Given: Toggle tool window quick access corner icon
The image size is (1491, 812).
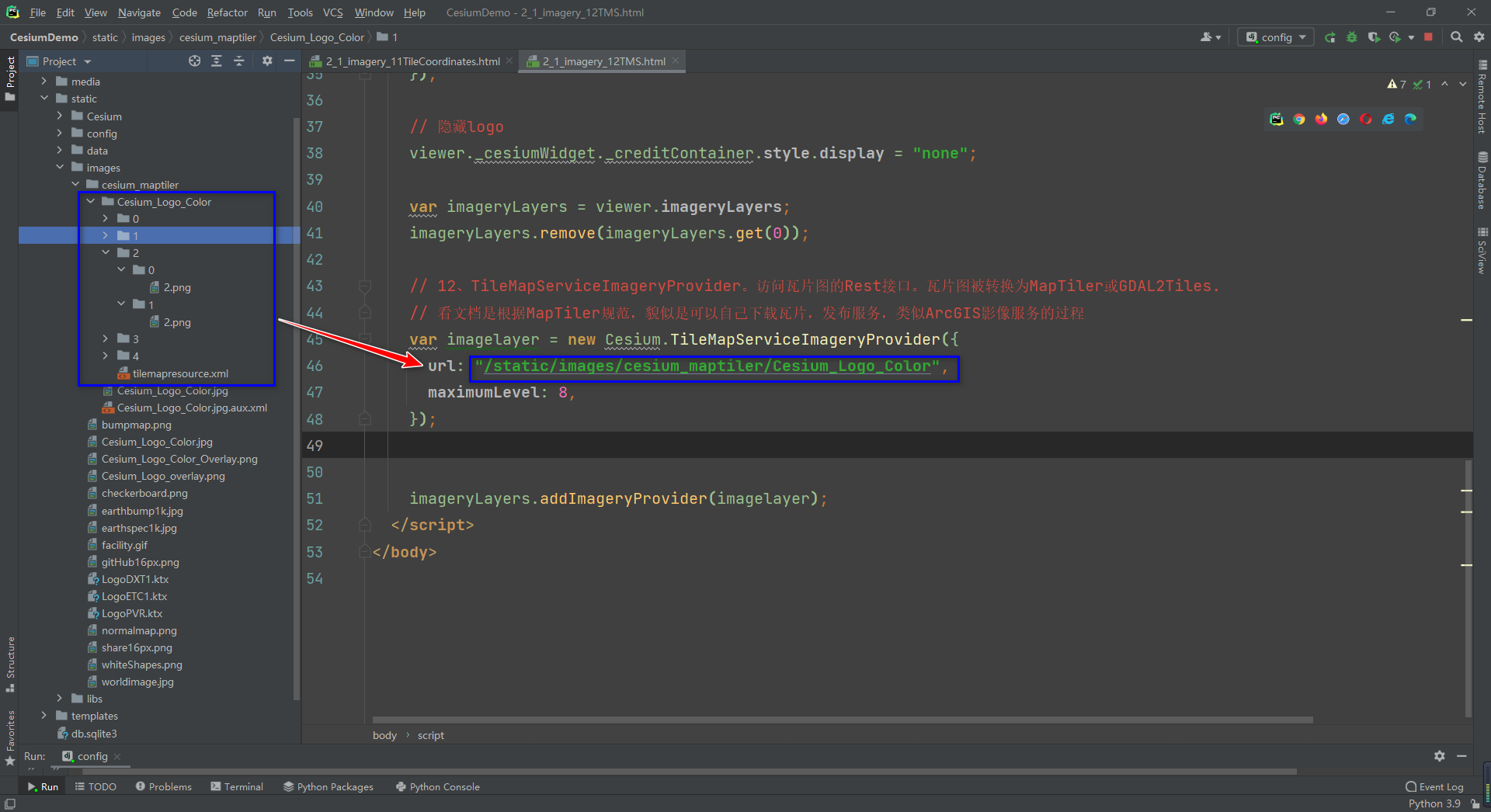Looking at the screenshot, I should 9,804.
